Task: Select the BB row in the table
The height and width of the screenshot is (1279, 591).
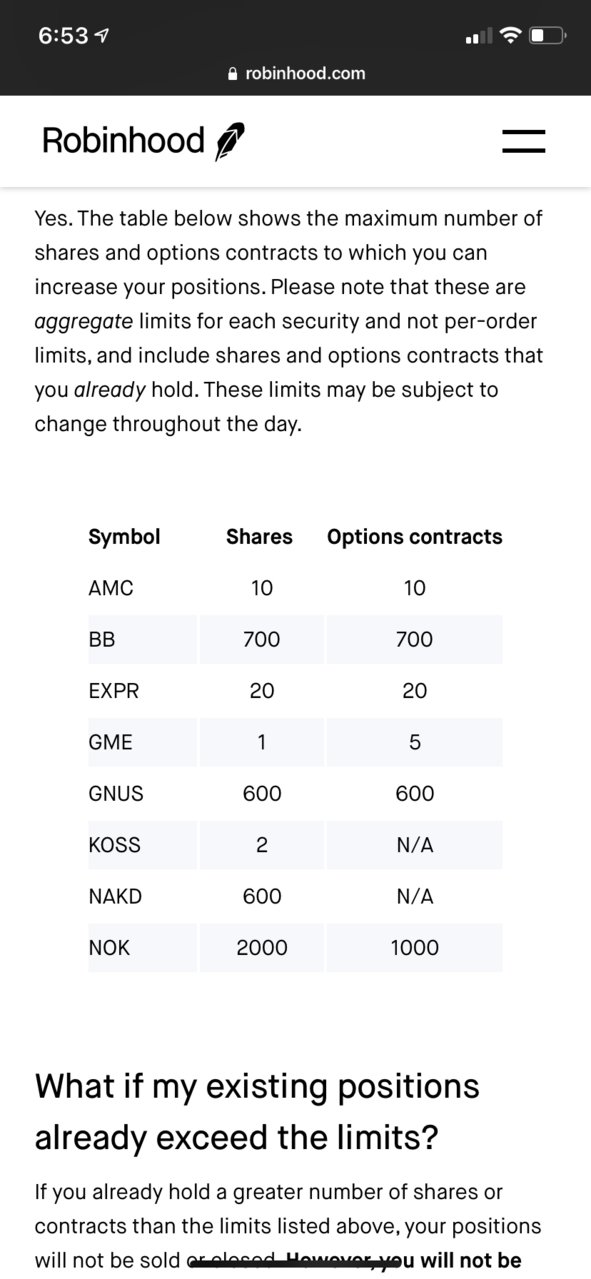Action: 295,639
